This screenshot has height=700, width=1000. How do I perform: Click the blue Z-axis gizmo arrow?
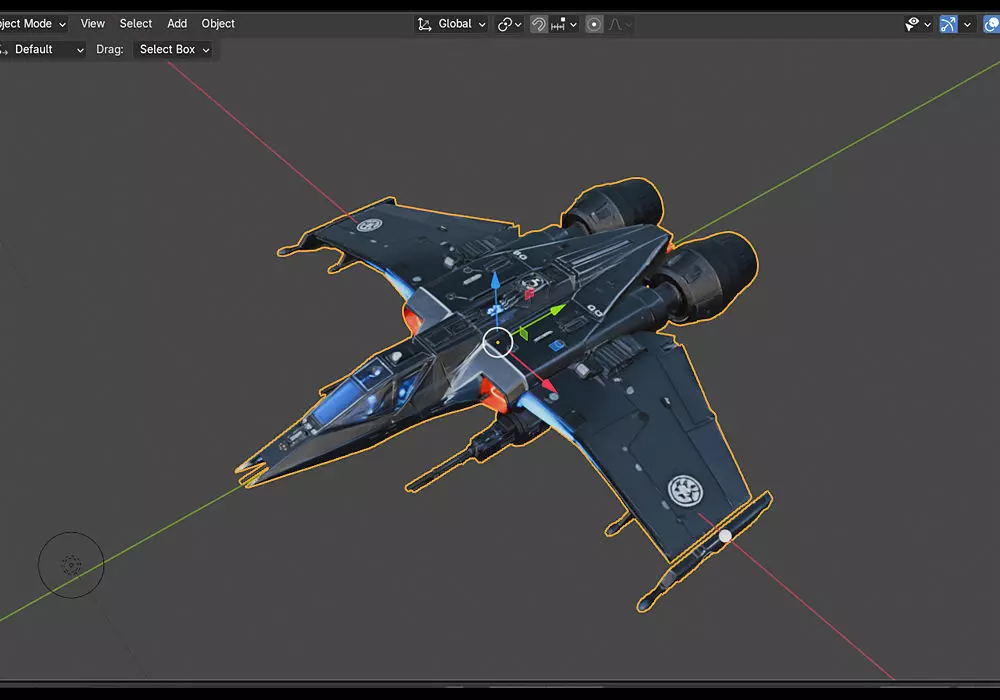(495, 282)
